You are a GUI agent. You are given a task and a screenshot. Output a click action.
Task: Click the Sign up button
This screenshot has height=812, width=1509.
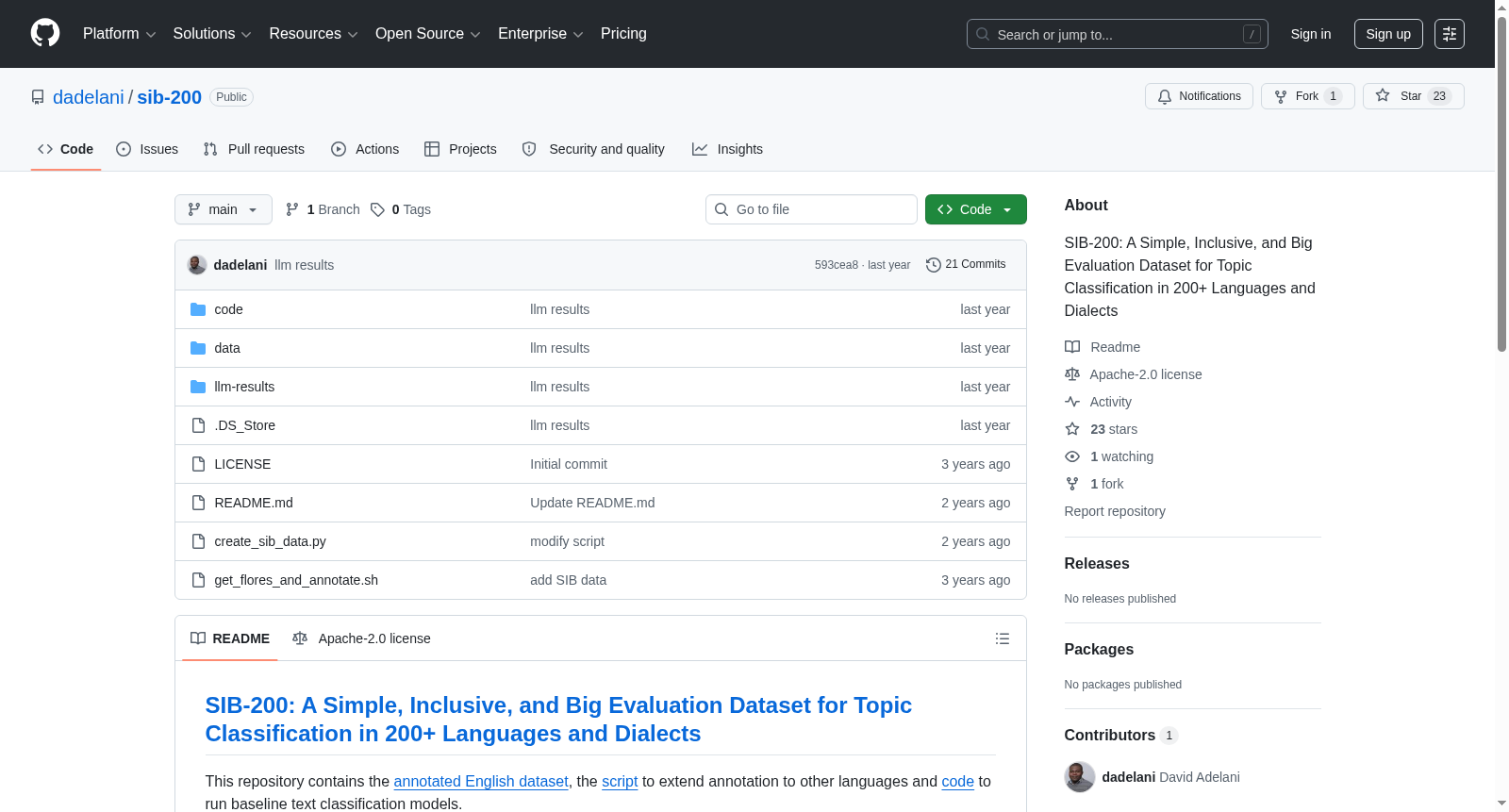pyautogui.click(x=1388, y=34)
